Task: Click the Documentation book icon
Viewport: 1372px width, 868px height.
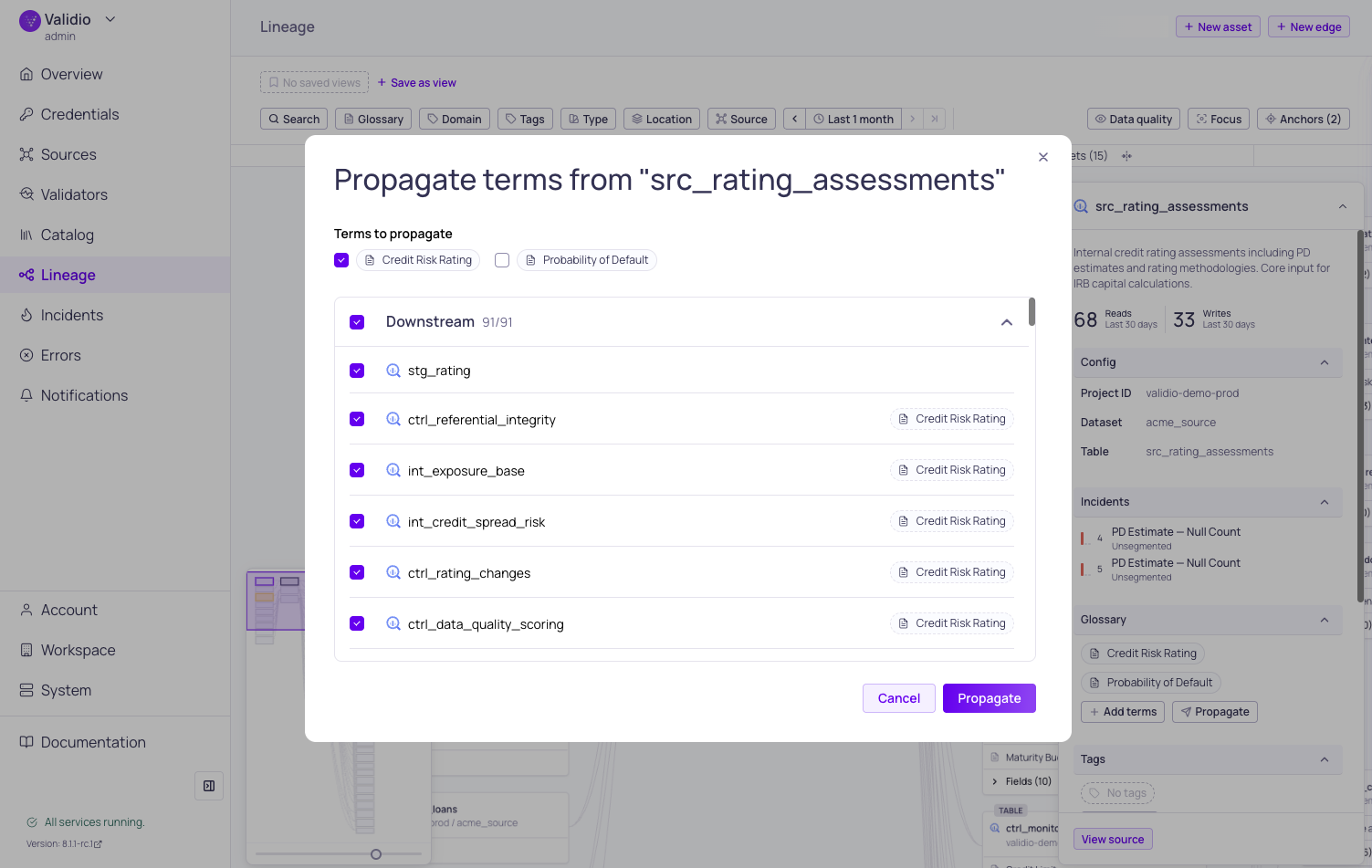Action: 26,742
